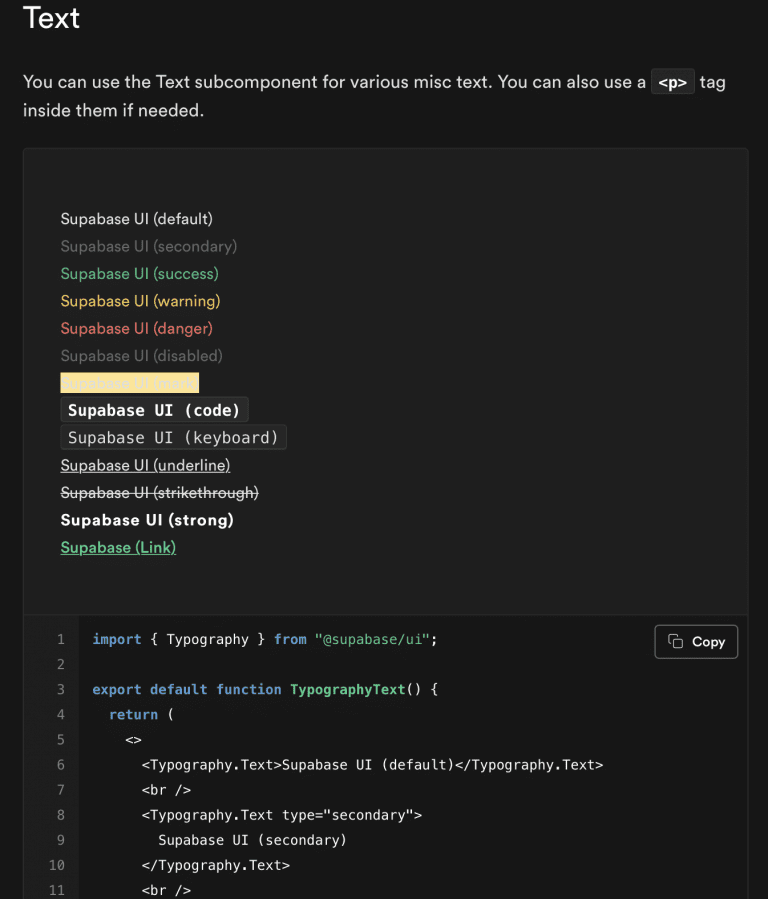768x899 pixels.
Task: Click the green Supabase UI (success) text
Action: (x=139, y=274)
